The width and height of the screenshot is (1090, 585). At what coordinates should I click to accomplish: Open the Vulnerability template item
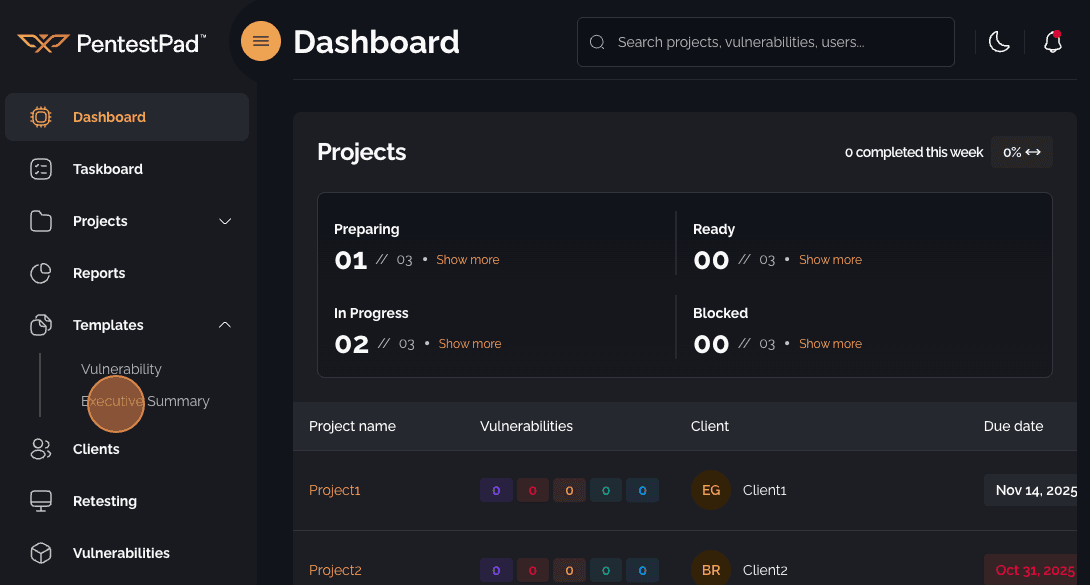point(121,369)
